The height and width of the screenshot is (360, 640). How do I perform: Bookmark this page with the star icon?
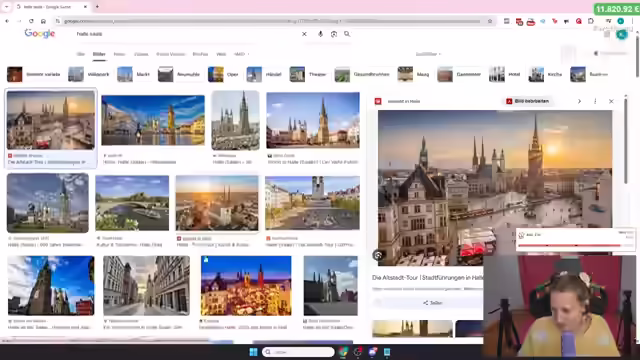point(490,21)
